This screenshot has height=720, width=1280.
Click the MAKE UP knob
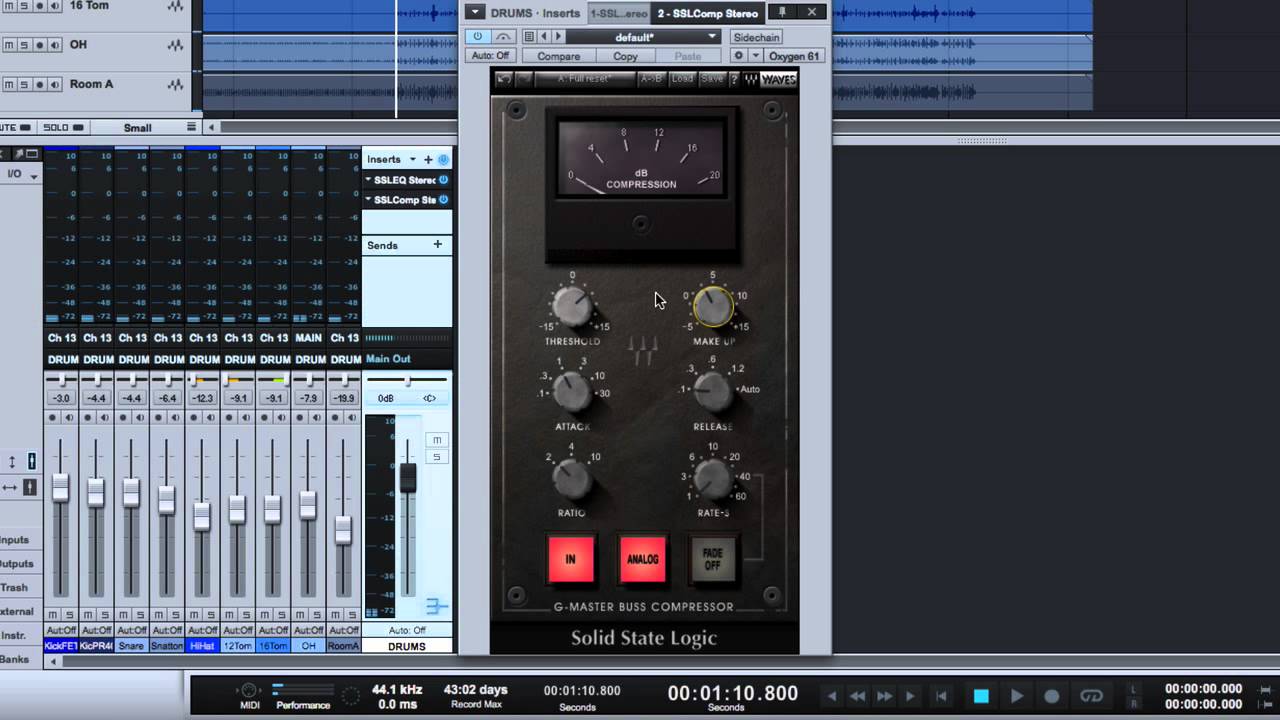pyautogui.click(x=713, y=306)
